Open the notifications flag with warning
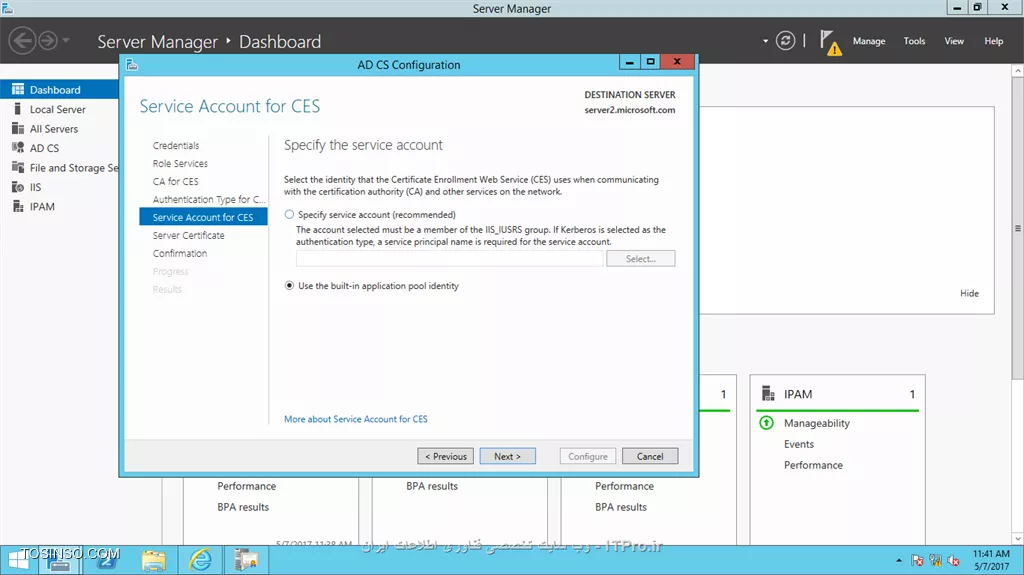The width and height of the screenshot is (1024, 575). (x=830, y=42)
